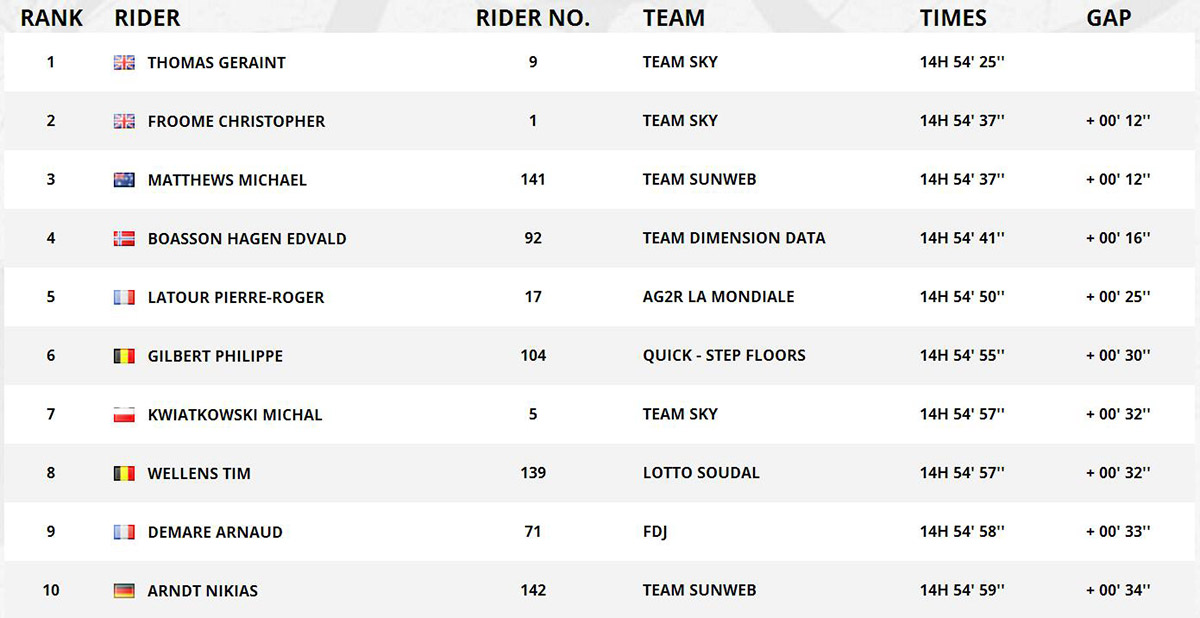Select the RANK column header

pyautogui.click(x=52, y=18)
